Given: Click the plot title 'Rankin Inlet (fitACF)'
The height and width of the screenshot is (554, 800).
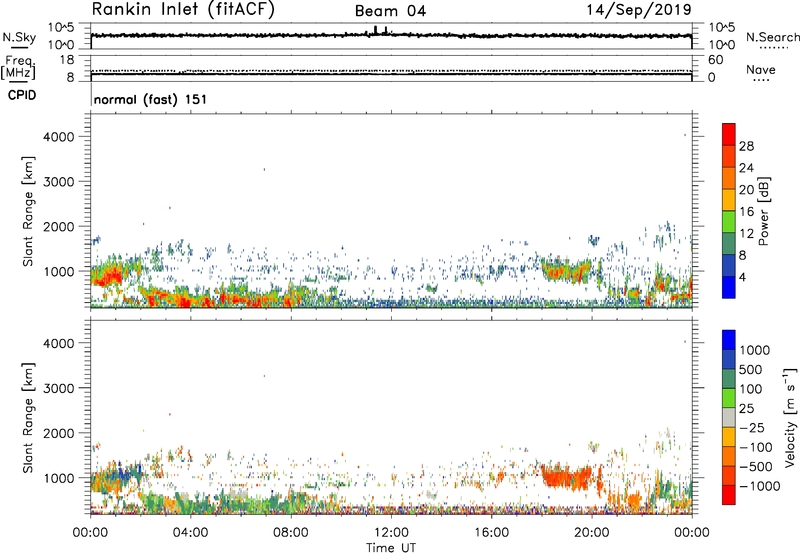Looking at the screenshot, I should [183, 9].
